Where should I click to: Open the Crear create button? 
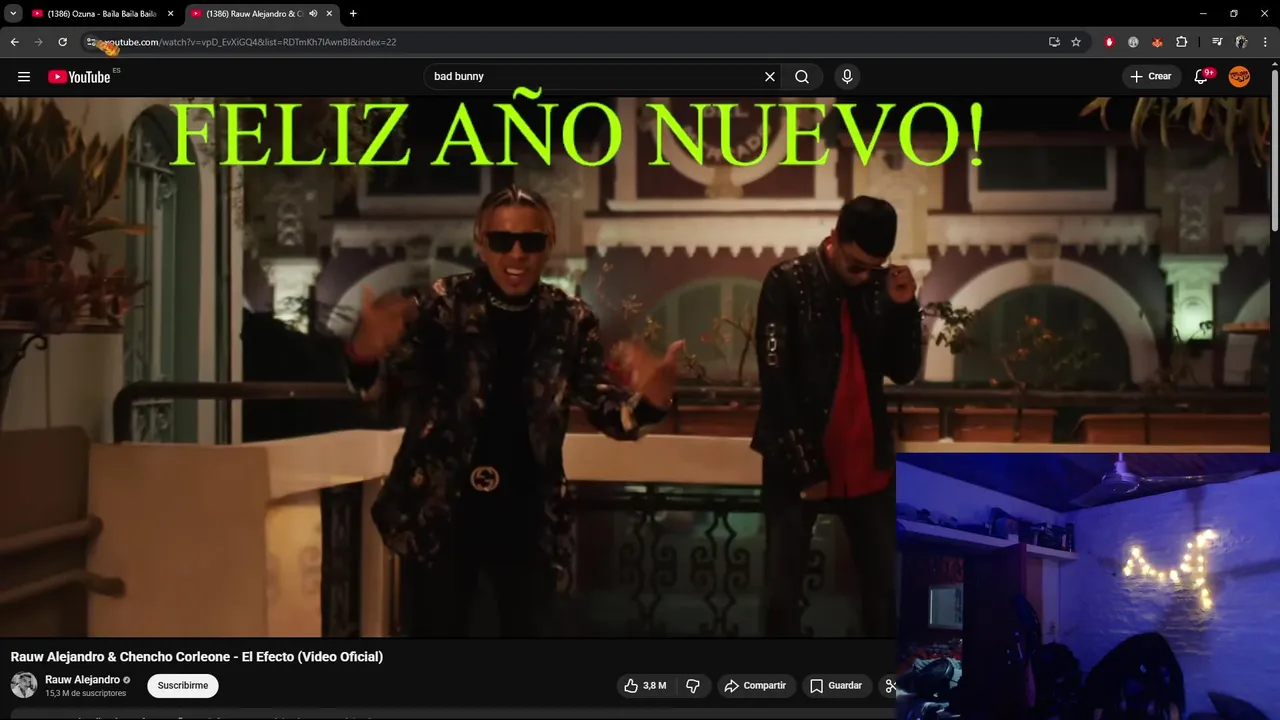(1150, 77)
